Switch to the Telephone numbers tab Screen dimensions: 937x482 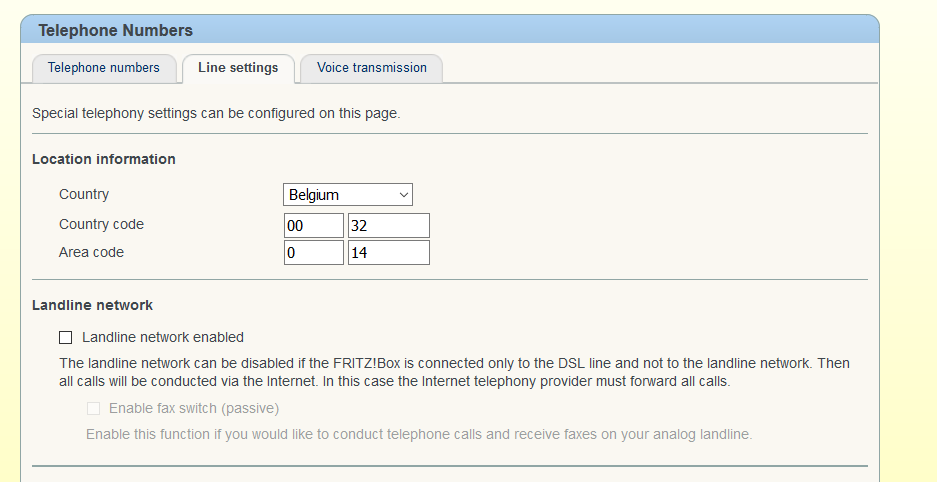point(103,68)
